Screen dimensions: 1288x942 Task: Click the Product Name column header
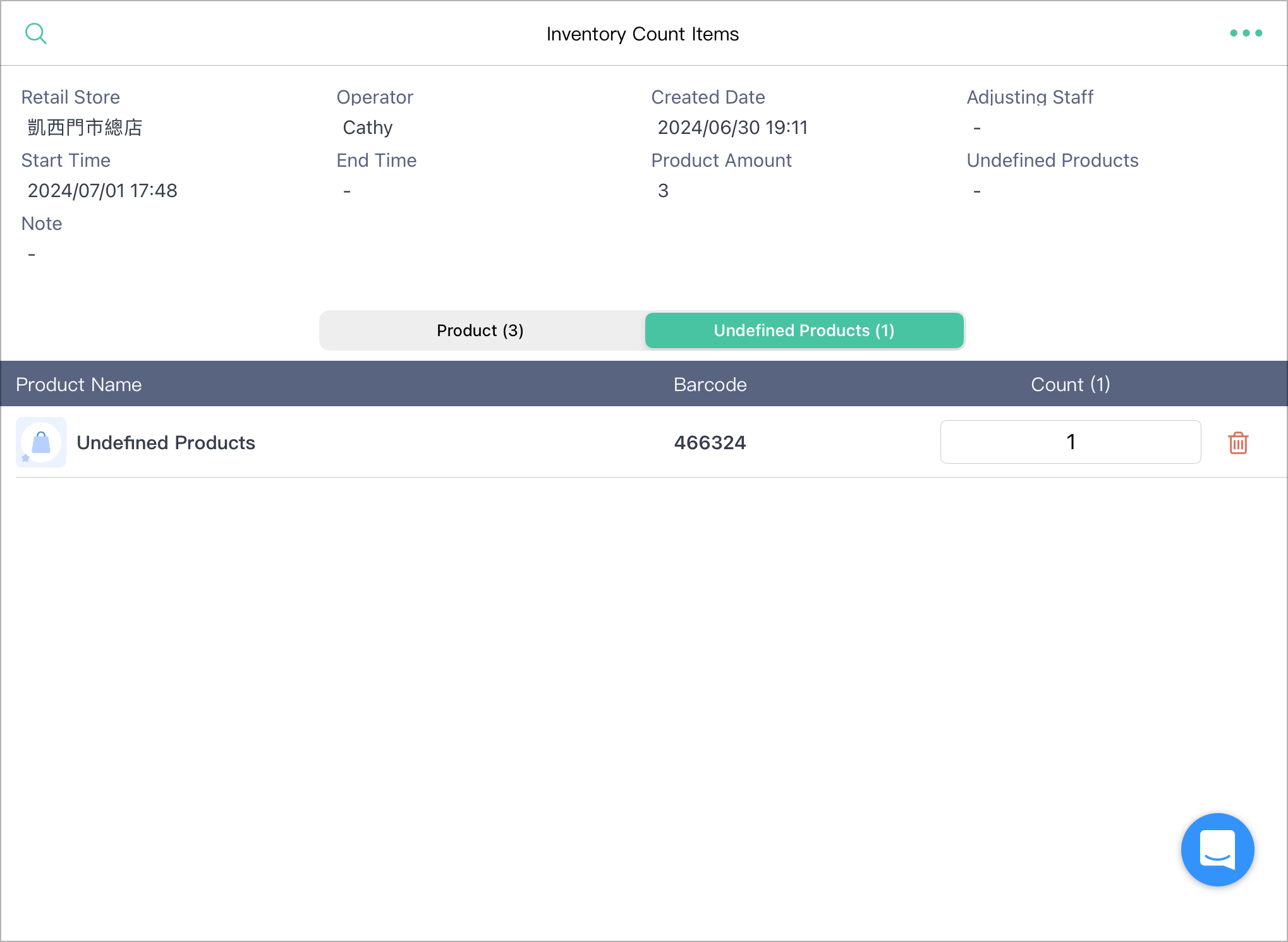[x=78, y=384]
